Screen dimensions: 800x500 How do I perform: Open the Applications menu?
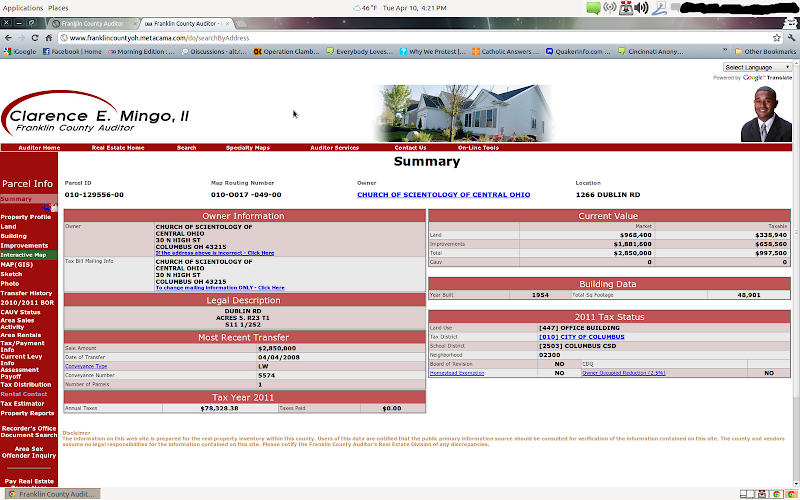(x=23, y=8)
